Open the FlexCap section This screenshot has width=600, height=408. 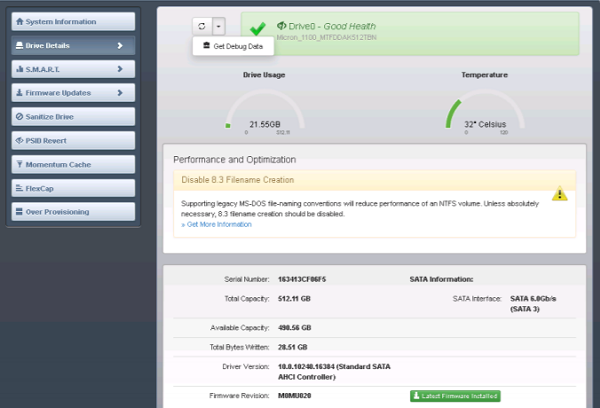pos(73,188)
